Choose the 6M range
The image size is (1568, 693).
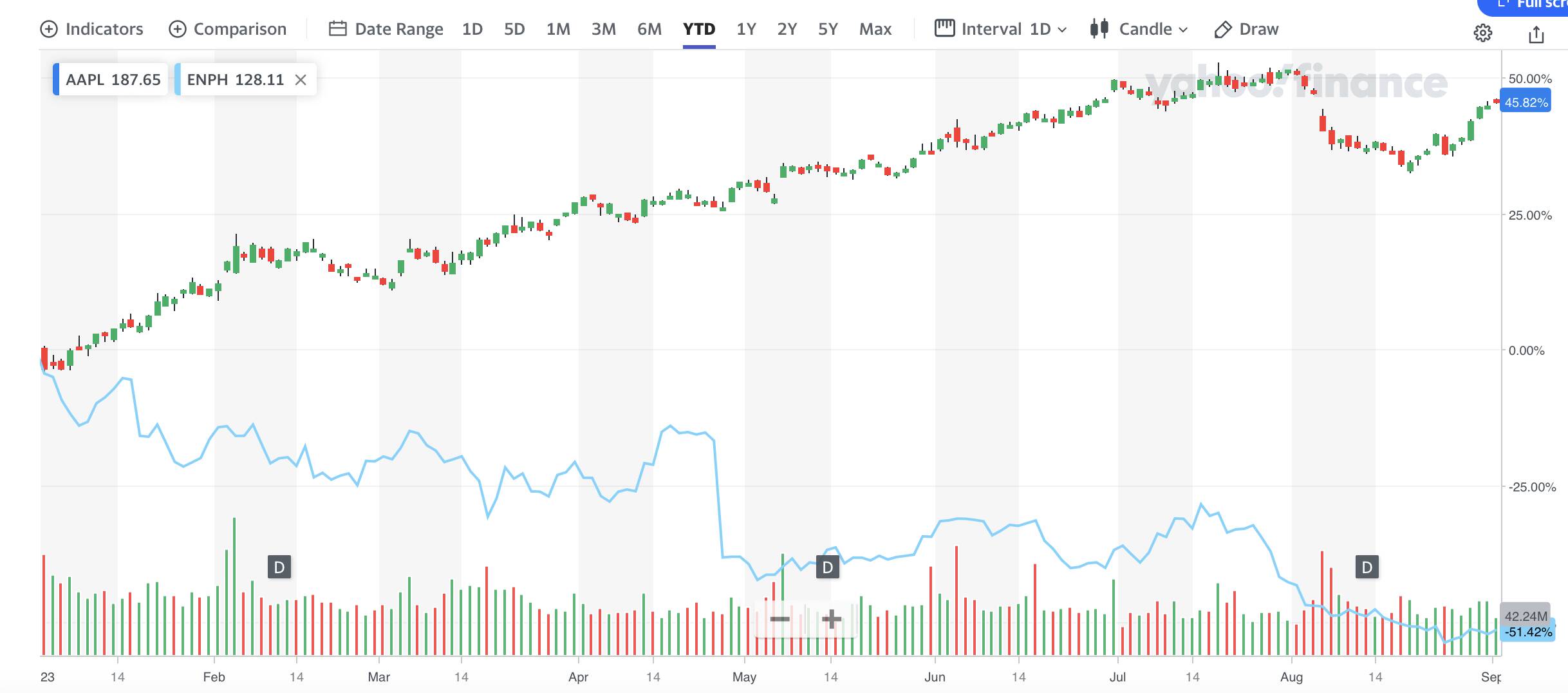click(x=649, y=29)
